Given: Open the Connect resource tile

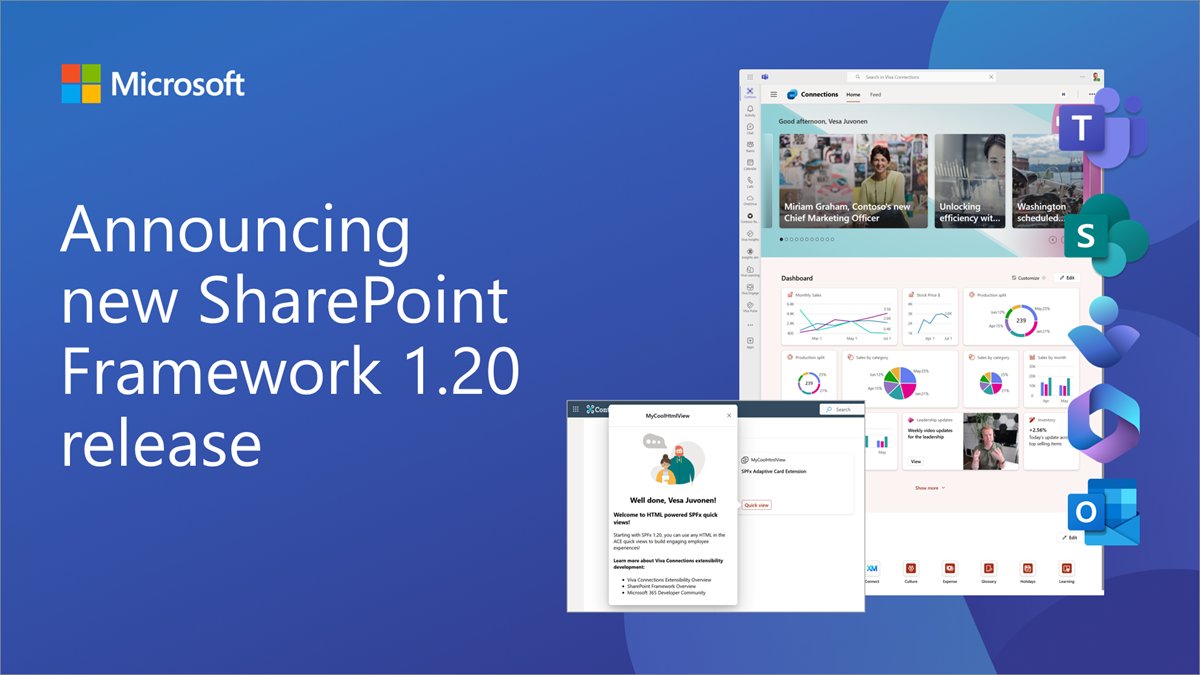Looking at the screenshot, I should (x=872, y=570).
